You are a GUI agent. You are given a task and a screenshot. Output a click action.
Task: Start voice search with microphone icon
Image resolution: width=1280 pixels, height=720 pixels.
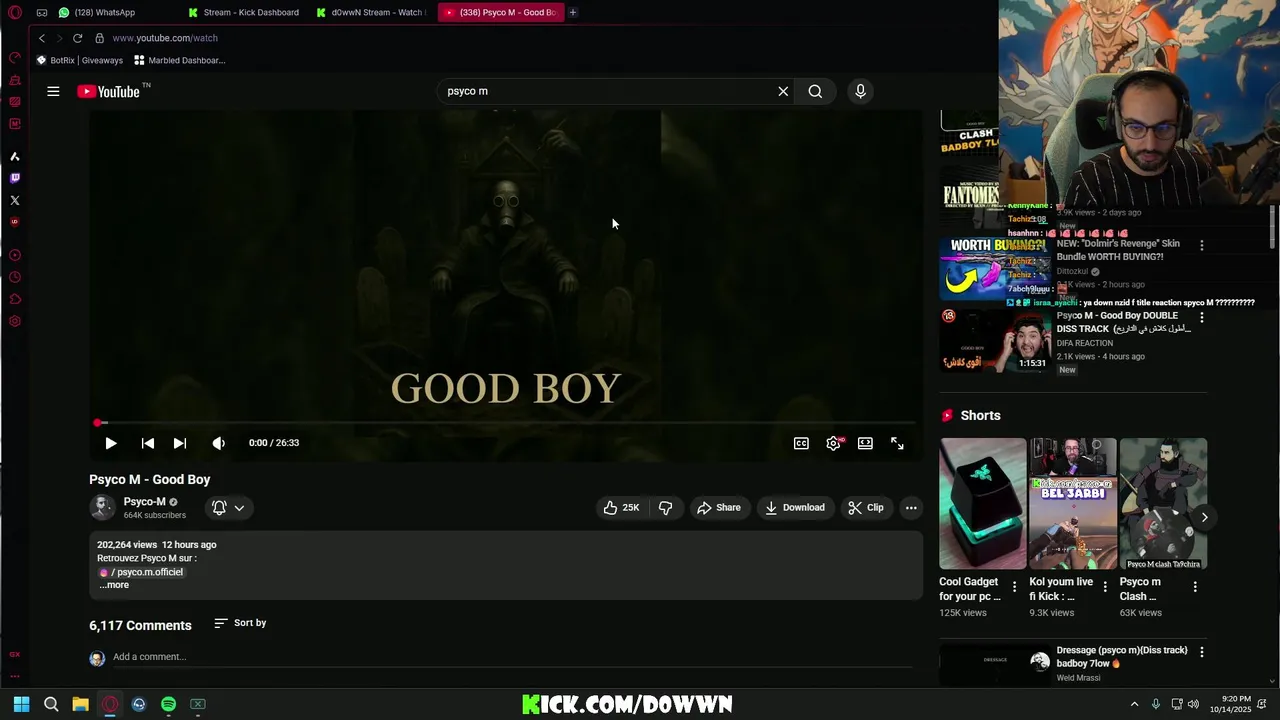click(860, 91)
